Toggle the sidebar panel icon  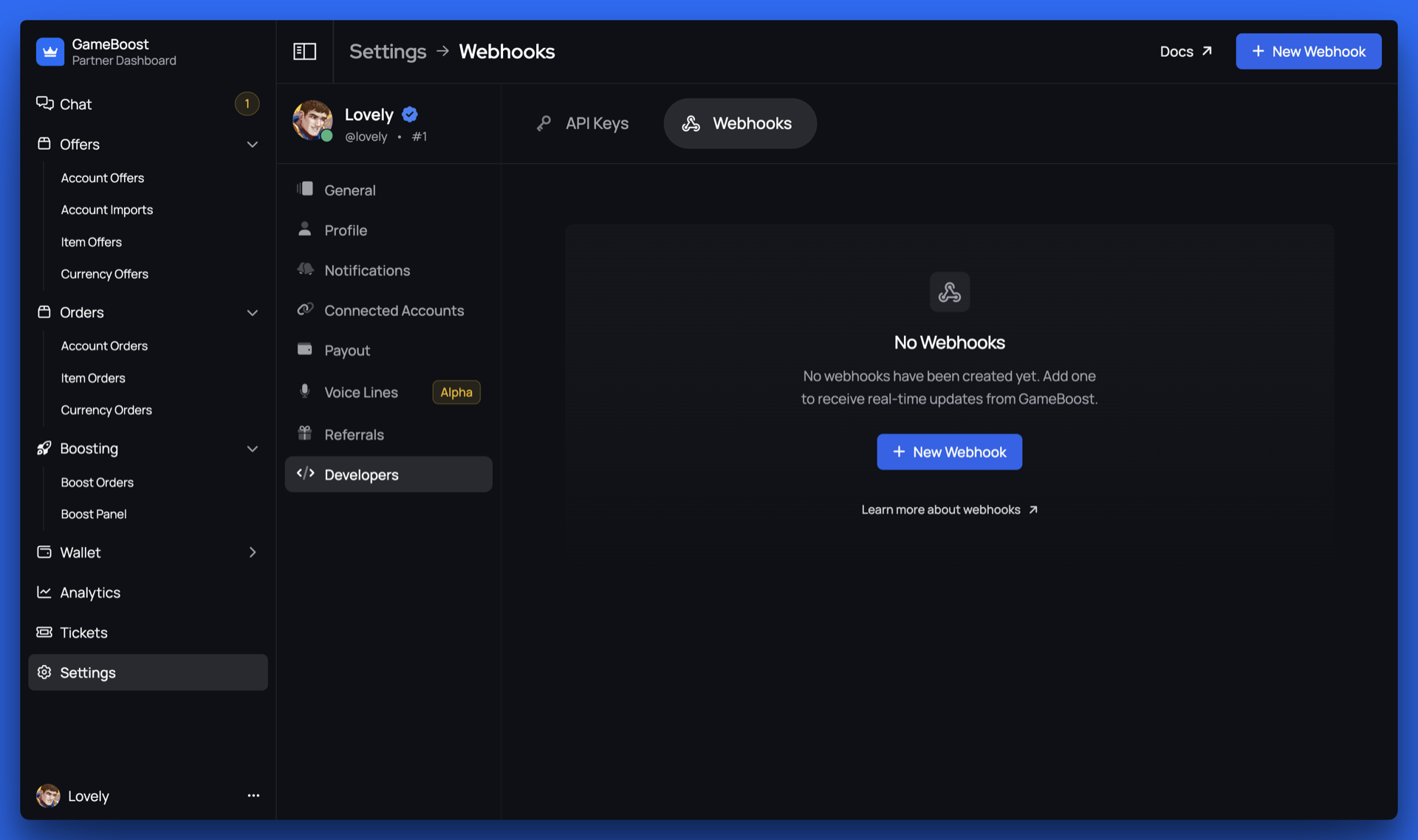tap(304, 51)
